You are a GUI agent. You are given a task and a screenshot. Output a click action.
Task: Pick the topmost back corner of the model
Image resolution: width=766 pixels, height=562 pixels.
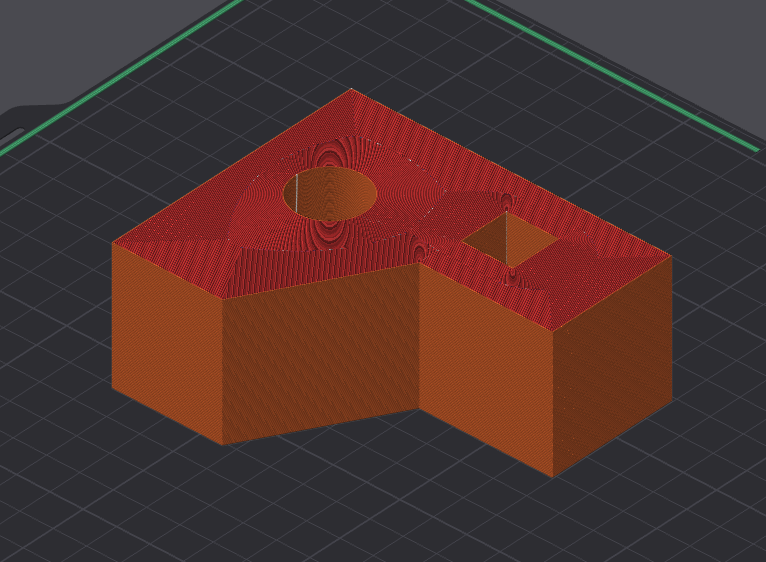(352, 90)
